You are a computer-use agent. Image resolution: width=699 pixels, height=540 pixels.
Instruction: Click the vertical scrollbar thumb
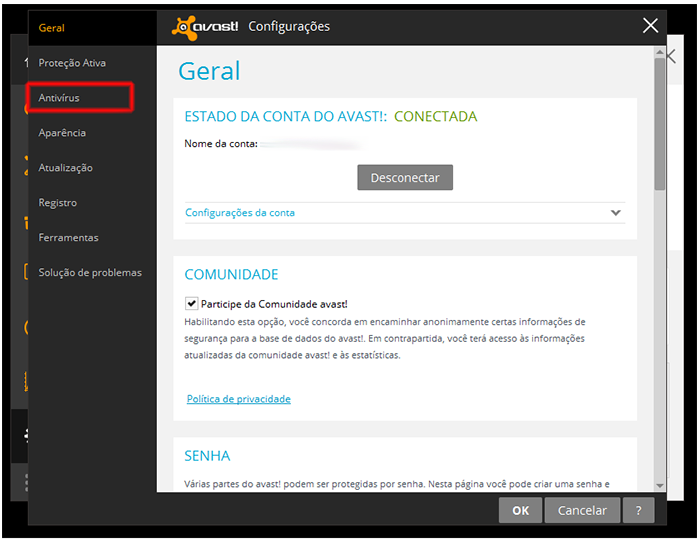pos(660,124)
